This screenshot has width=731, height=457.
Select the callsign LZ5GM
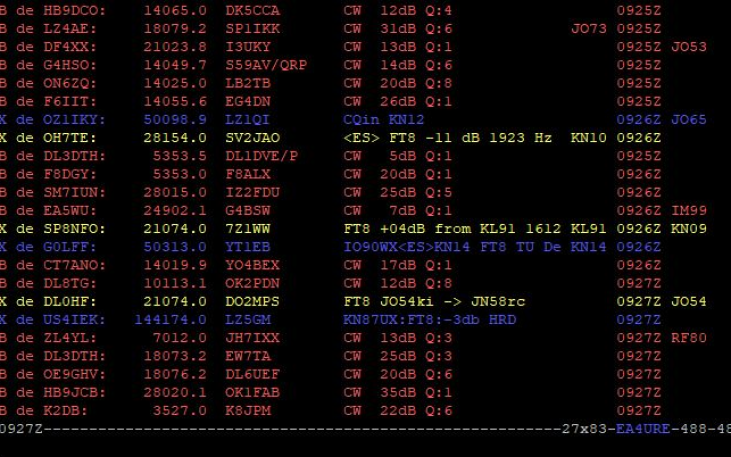248,319
